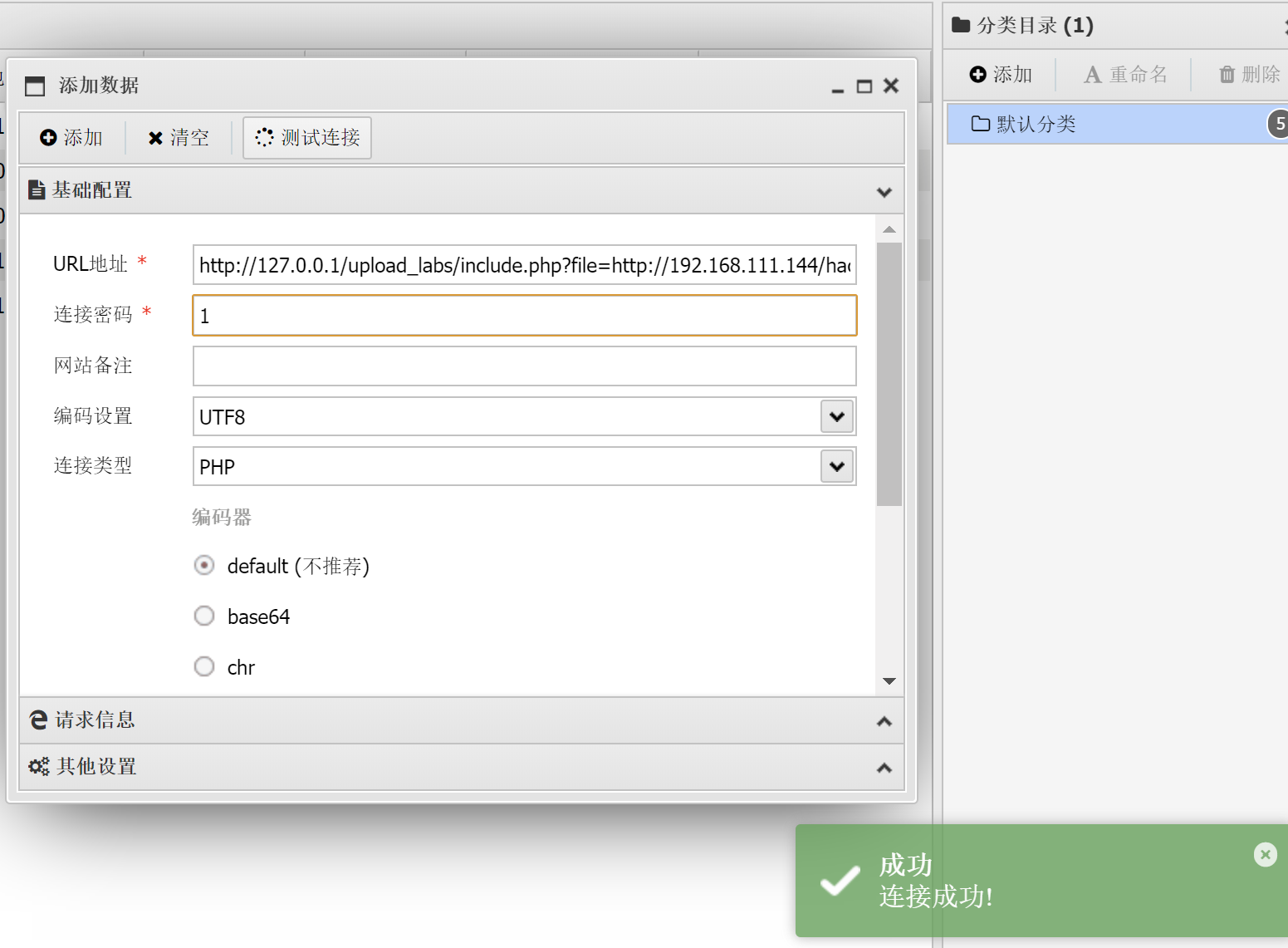Open the 连接类型 PHP dropdown
Screen dimensions: 1288x948
[837, 466]
